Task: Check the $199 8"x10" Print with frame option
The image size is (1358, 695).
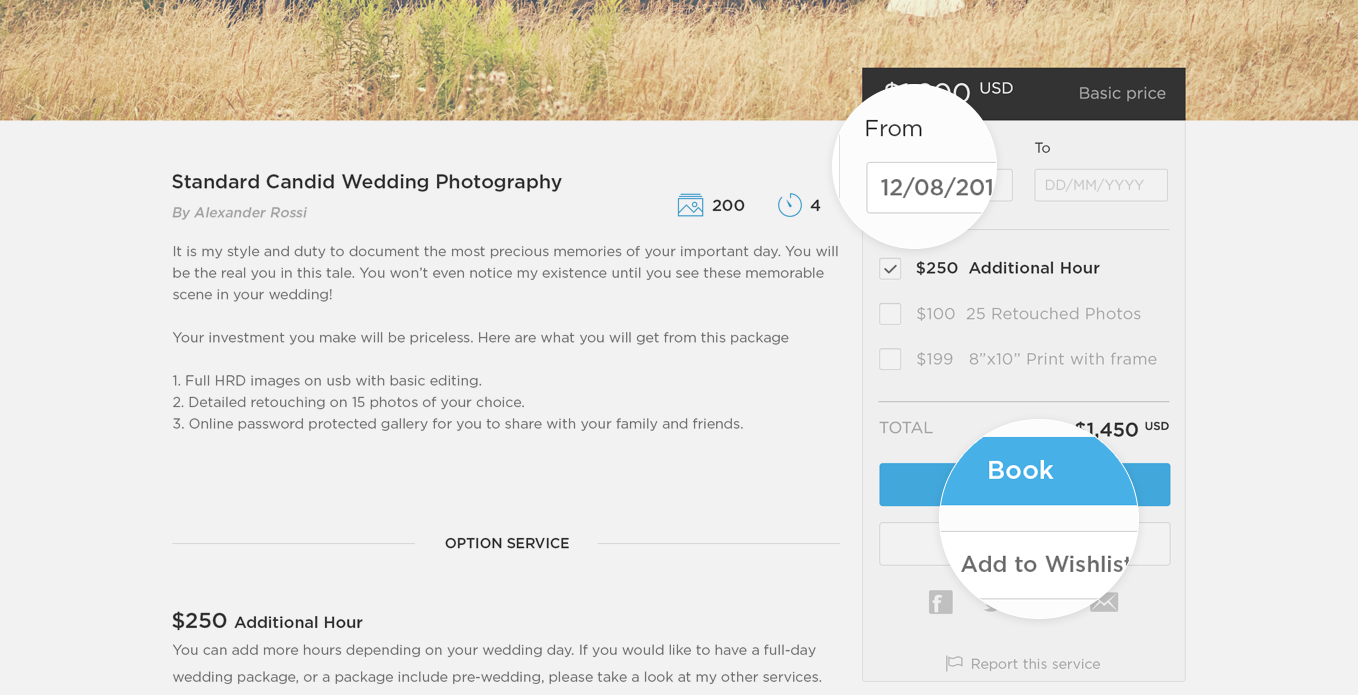Action: [x=890, y=359]
